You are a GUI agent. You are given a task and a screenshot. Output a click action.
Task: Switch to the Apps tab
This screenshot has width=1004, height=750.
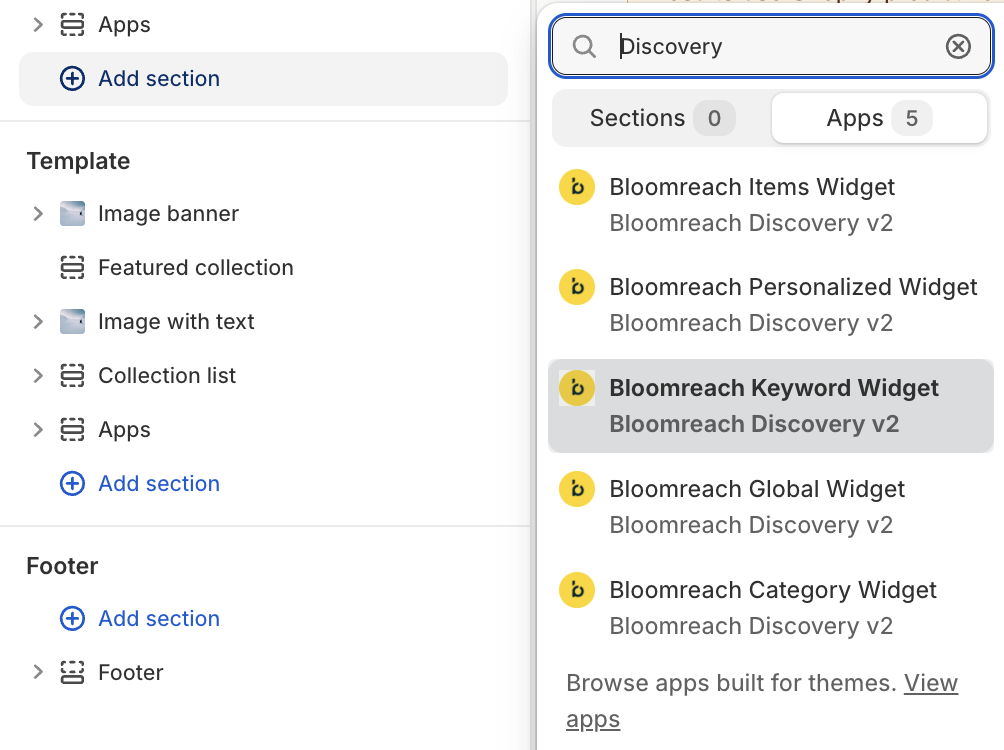click(879, 118)
